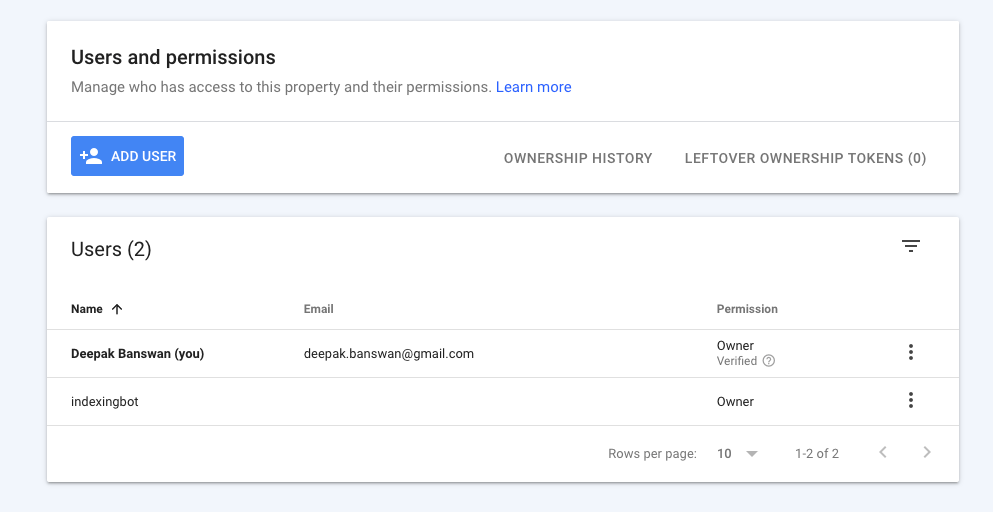Click the Email column header
Image resolution: width=993 pixels, height=512 pixels.
(319, 309)
